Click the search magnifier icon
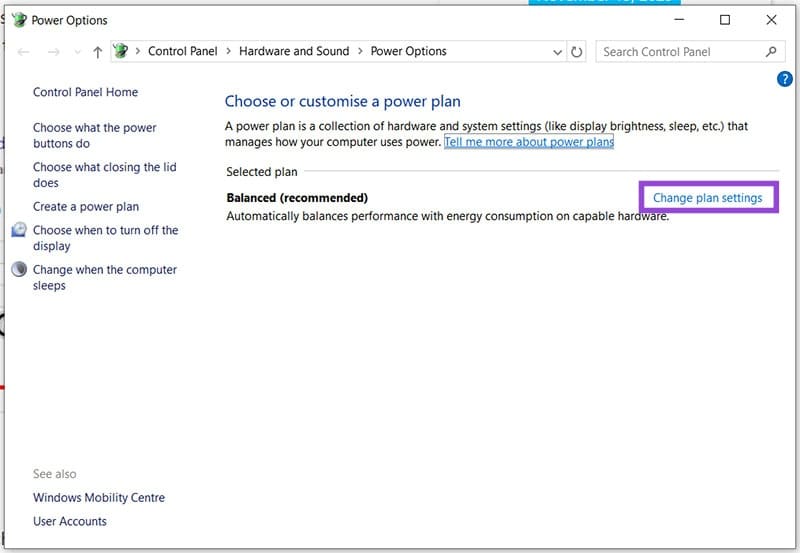Viewport: 800px width, 553px height. pyautogui.click(x=771, y=52)
